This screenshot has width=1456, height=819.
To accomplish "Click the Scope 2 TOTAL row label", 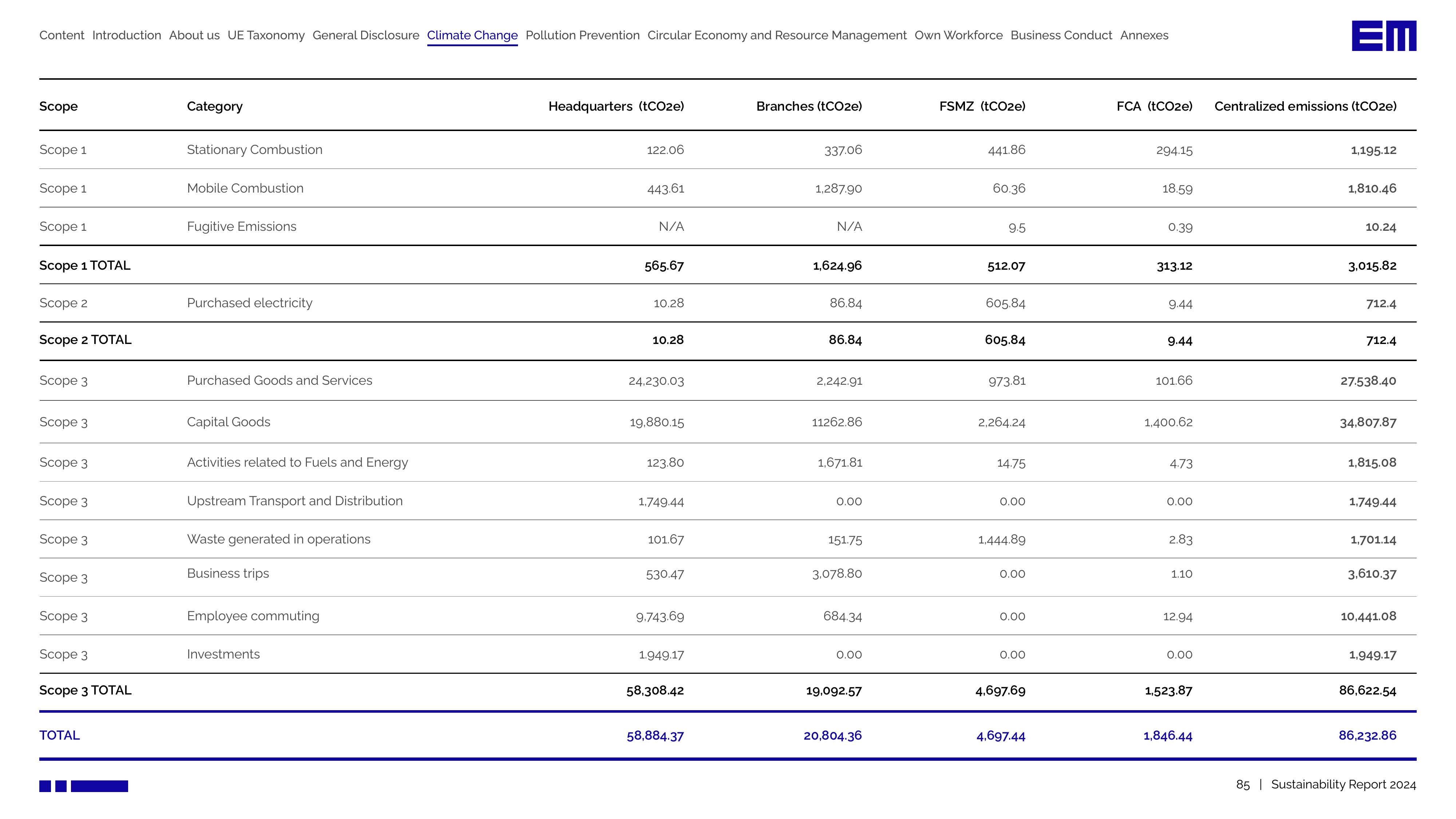I will [85, 340].
